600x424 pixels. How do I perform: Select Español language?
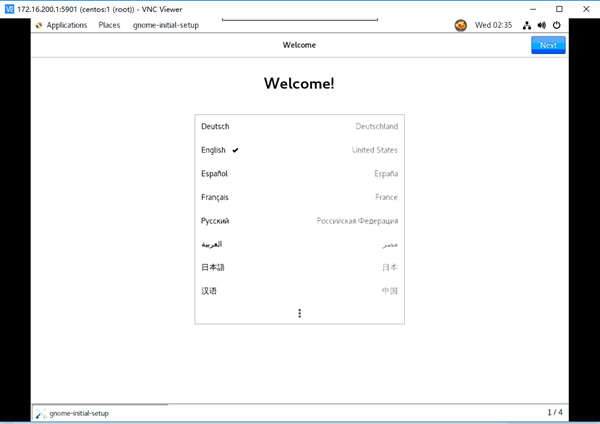[299, 174]
